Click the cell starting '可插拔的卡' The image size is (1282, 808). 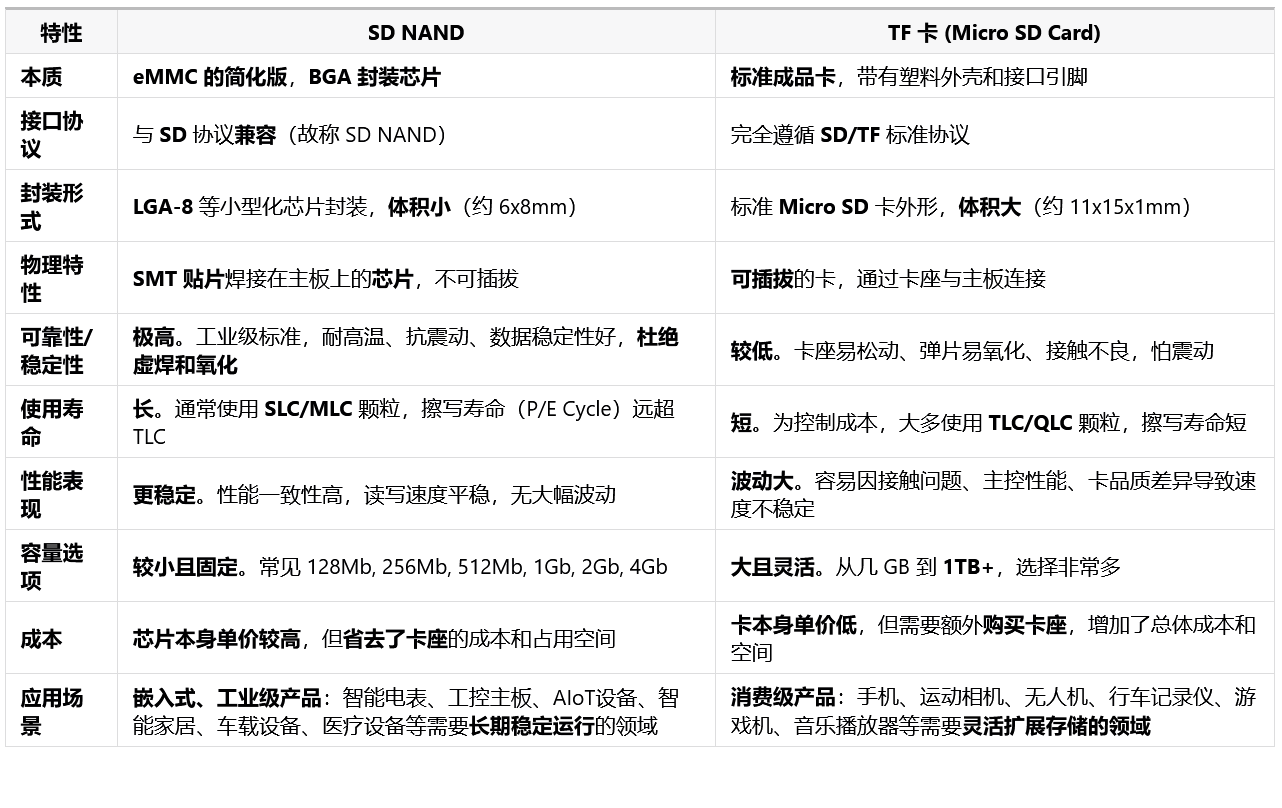994,278
